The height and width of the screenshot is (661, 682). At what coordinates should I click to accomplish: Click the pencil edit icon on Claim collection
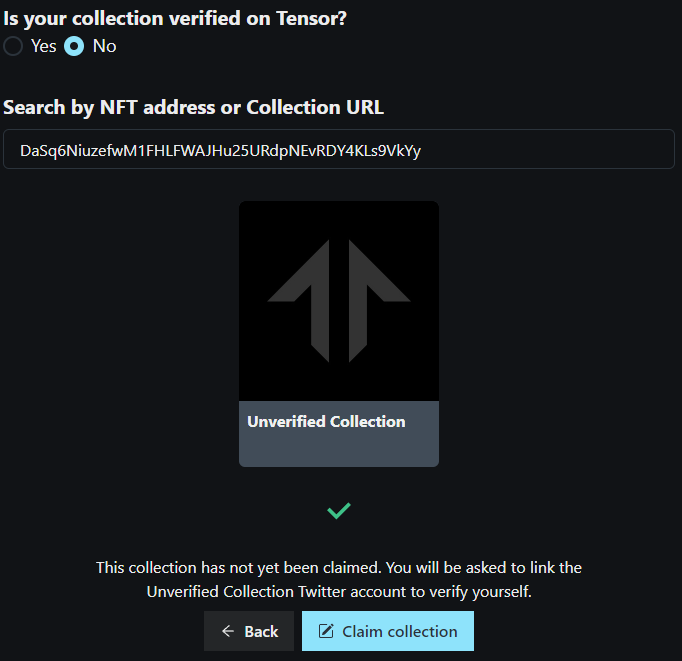[325, 631]
